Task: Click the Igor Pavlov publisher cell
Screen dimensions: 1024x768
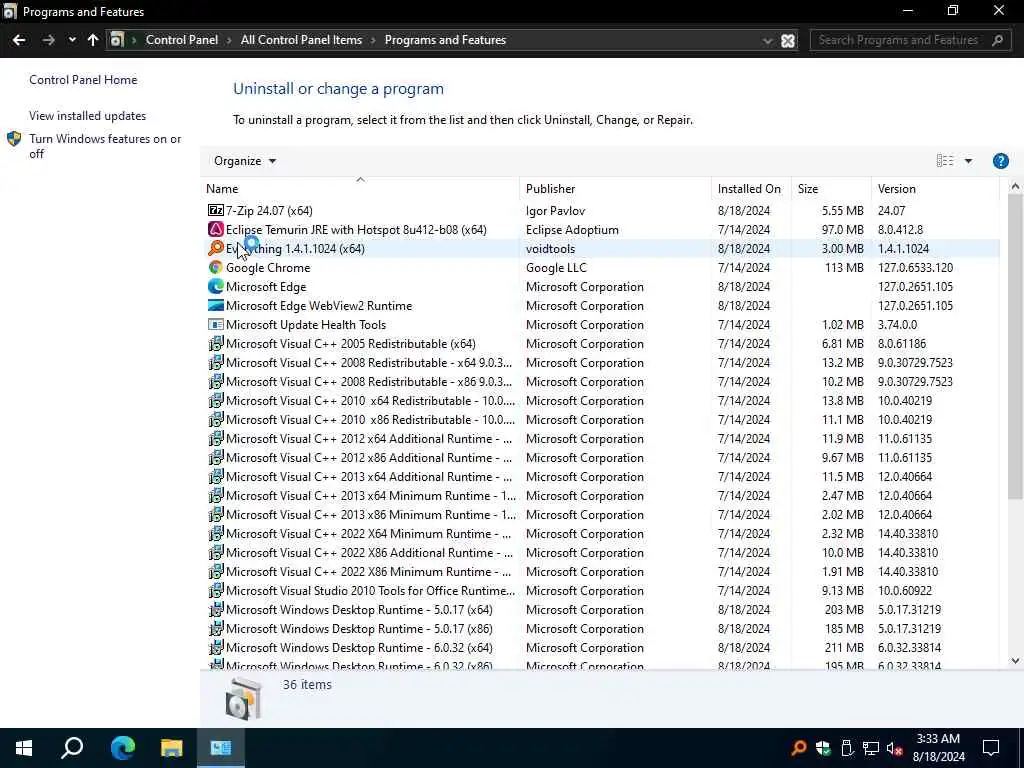Action: [555, 210]
